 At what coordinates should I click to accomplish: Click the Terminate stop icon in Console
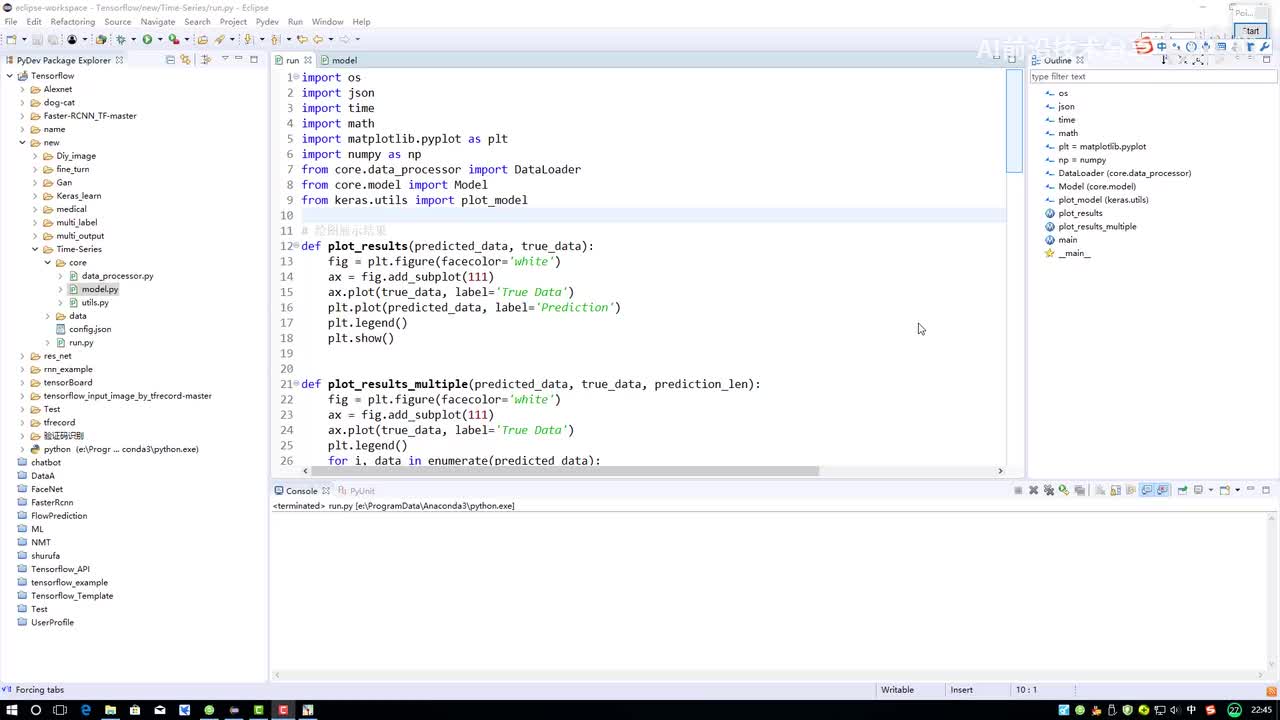coord(1018,490)
